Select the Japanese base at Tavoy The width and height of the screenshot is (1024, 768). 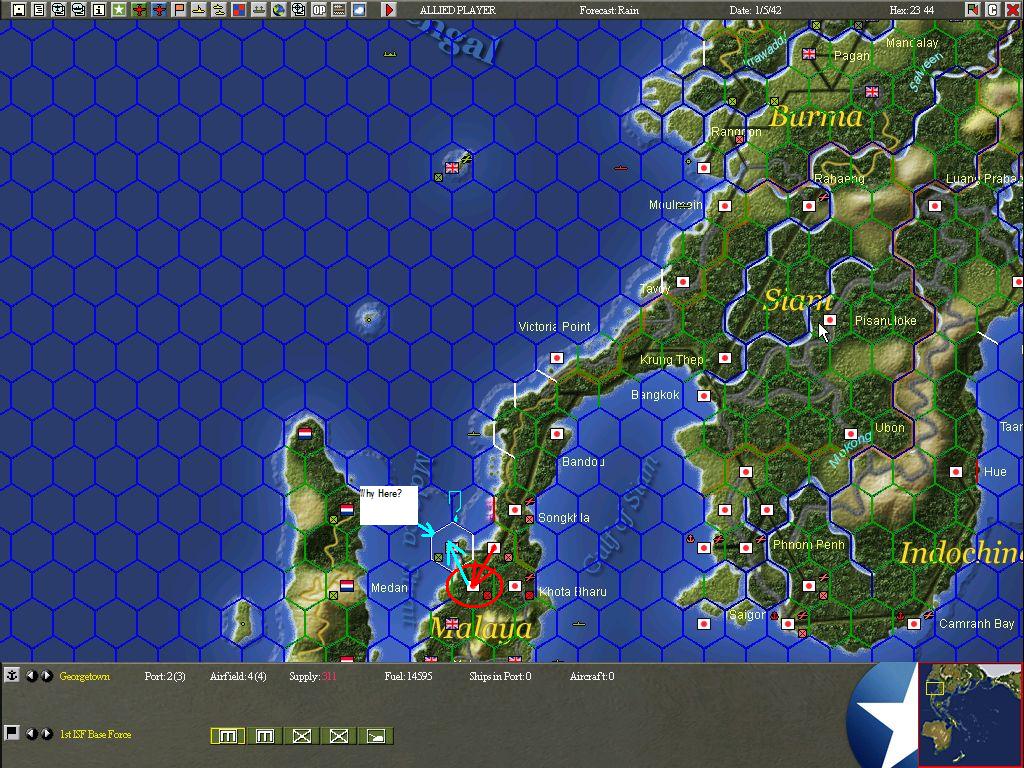682,282
